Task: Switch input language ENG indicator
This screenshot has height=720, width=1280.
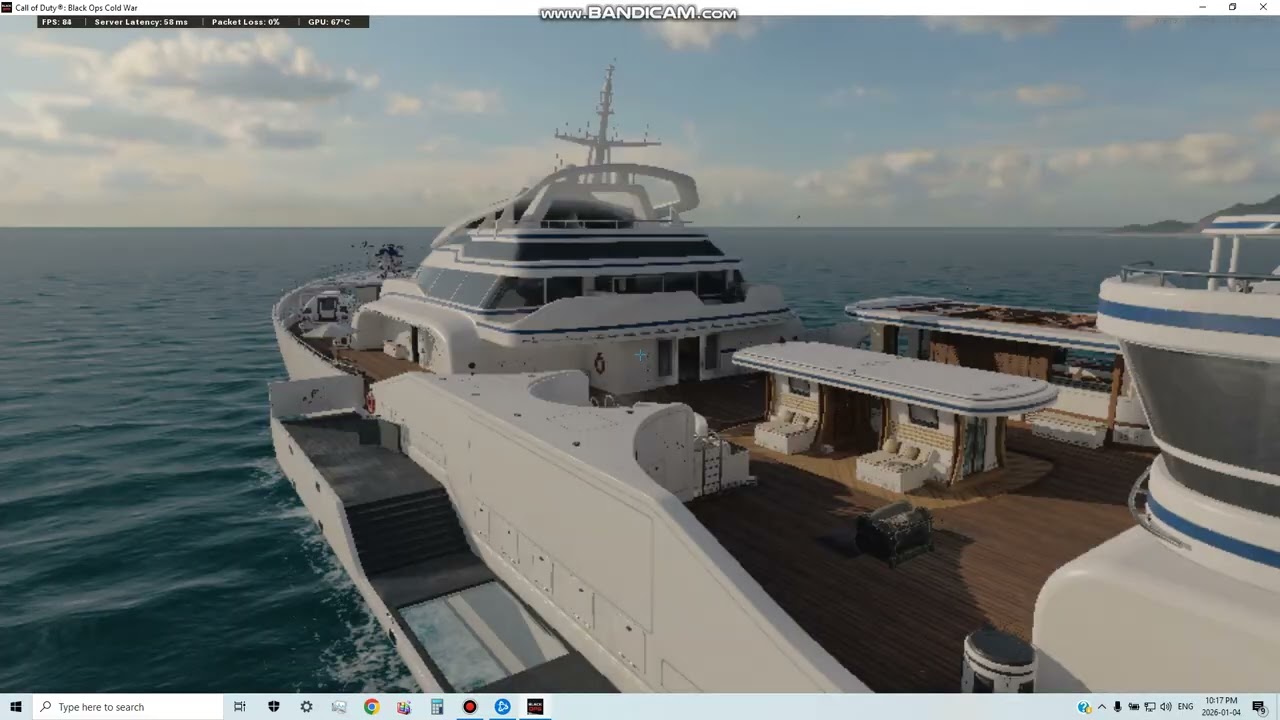Action: (x=1186, y=707)
